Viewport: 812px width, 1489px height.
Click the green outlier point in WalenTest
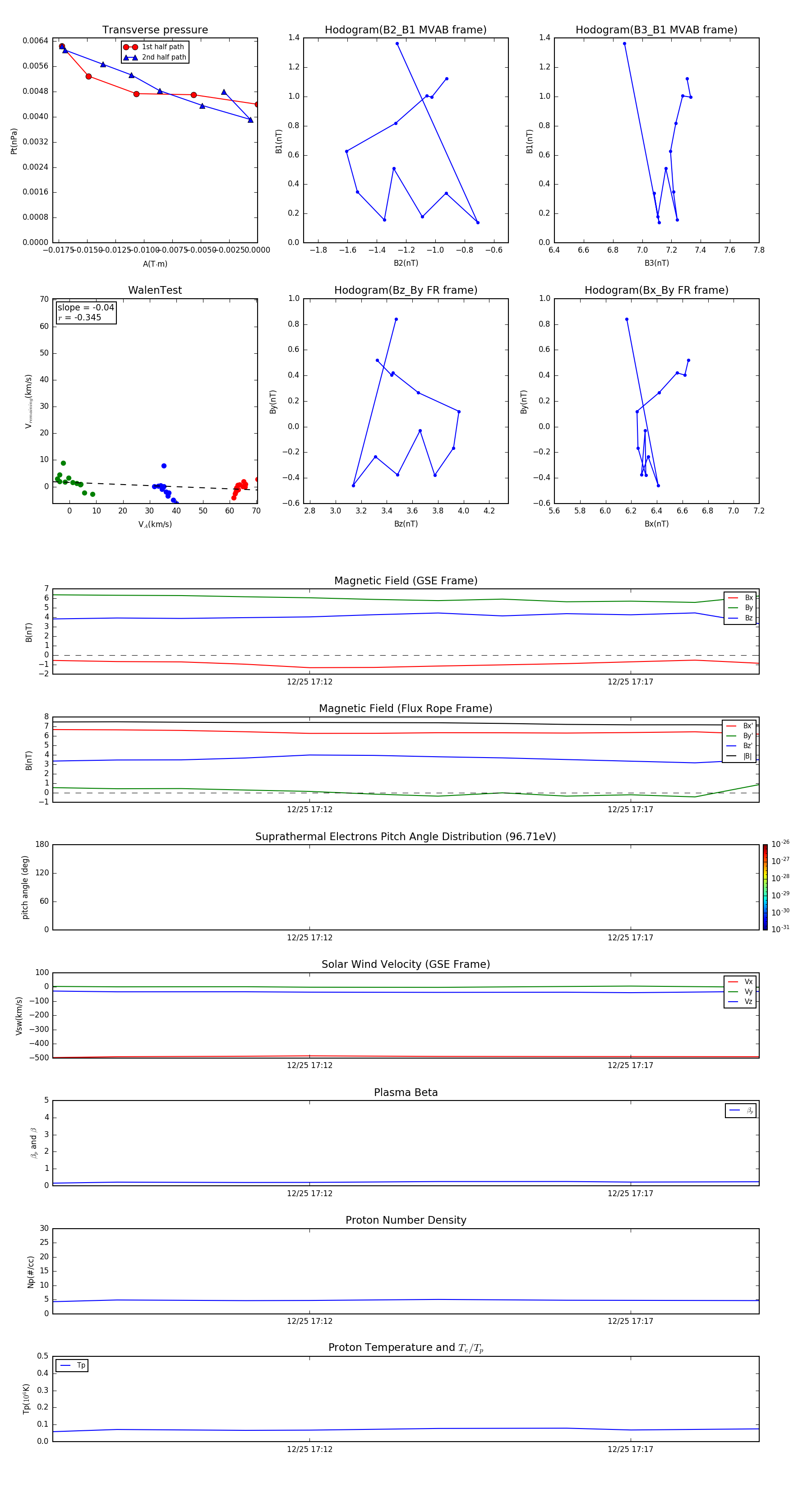click(x=64, y=463)
